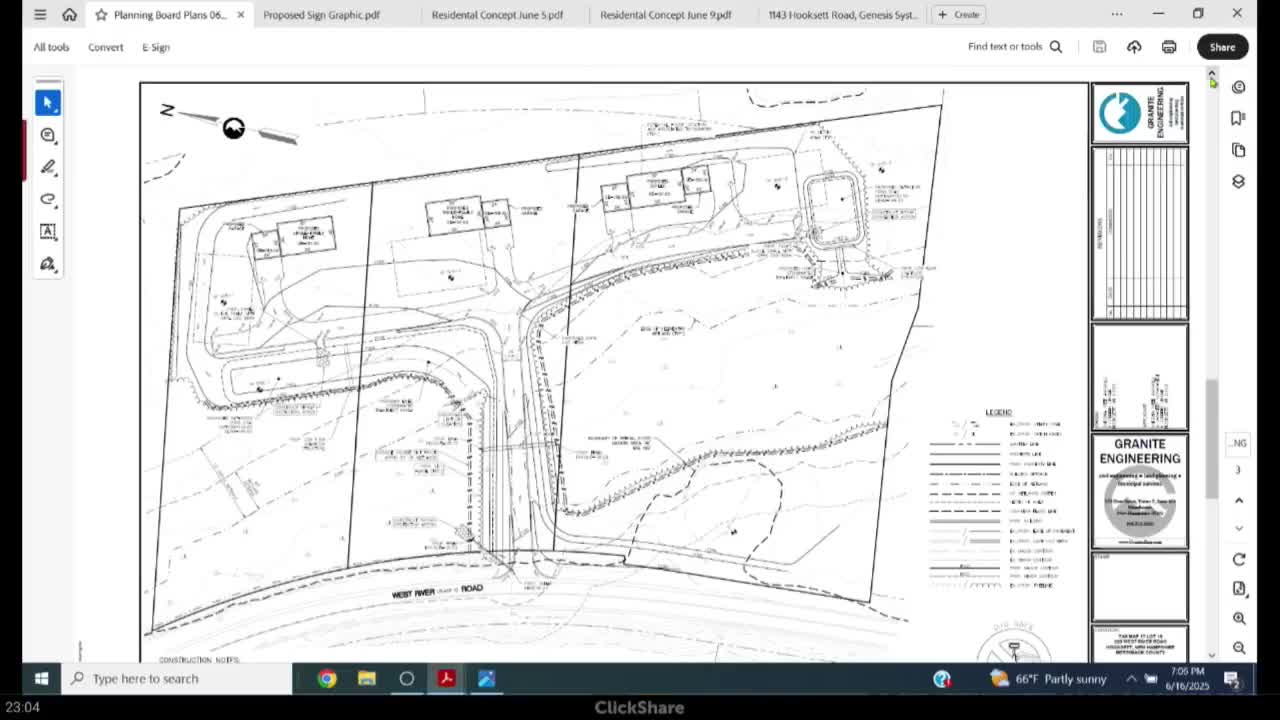This screenshot has width=1280, height=720.
Task: Click the Adobe Acrobat taskbar icon
Action: [446, 679]
